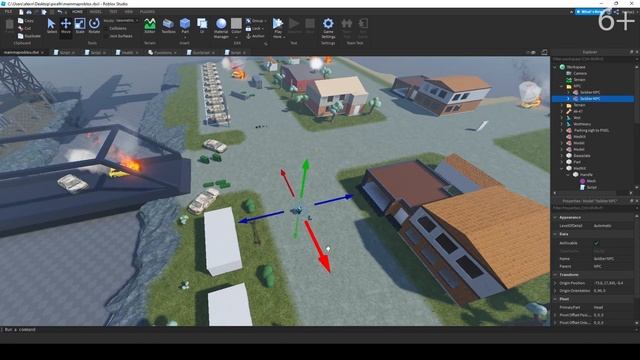Click the Name property value field
Viewport: 640px width, 360px height.
click(612, 259)
